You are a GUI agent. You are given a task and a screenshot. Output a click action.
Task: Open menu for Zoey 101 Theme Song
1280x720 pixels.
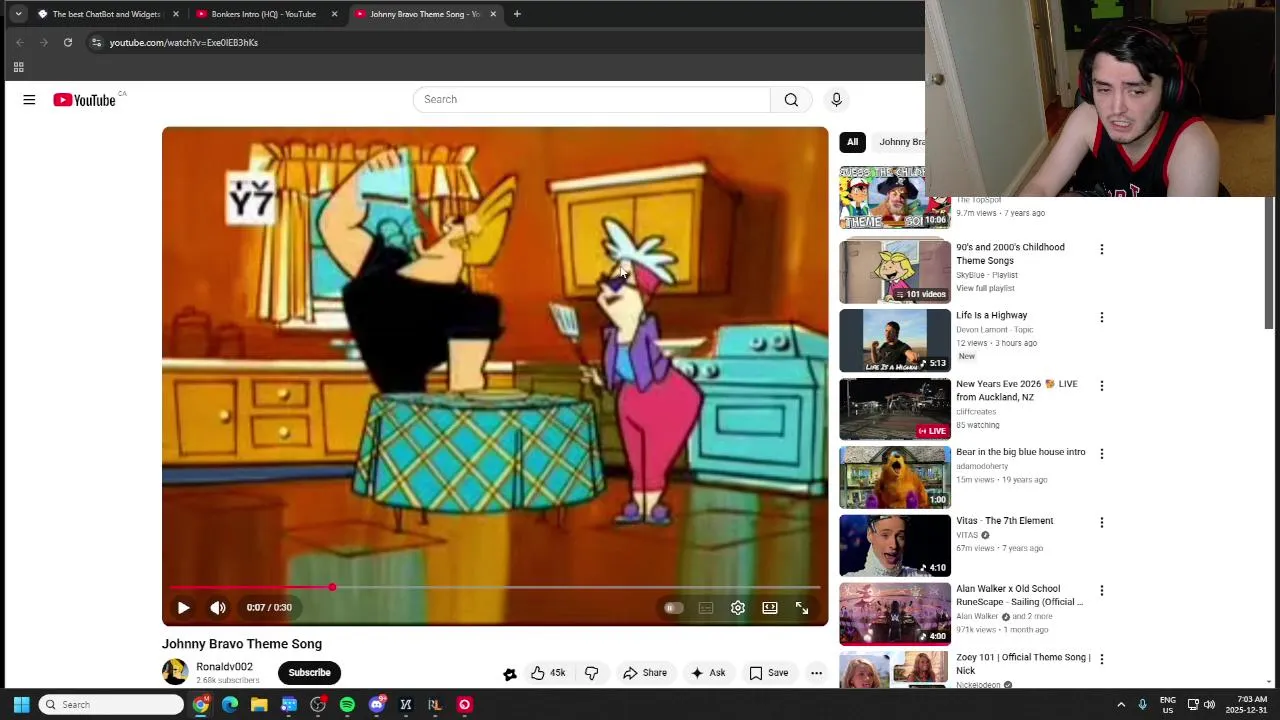click(1102, 658)
